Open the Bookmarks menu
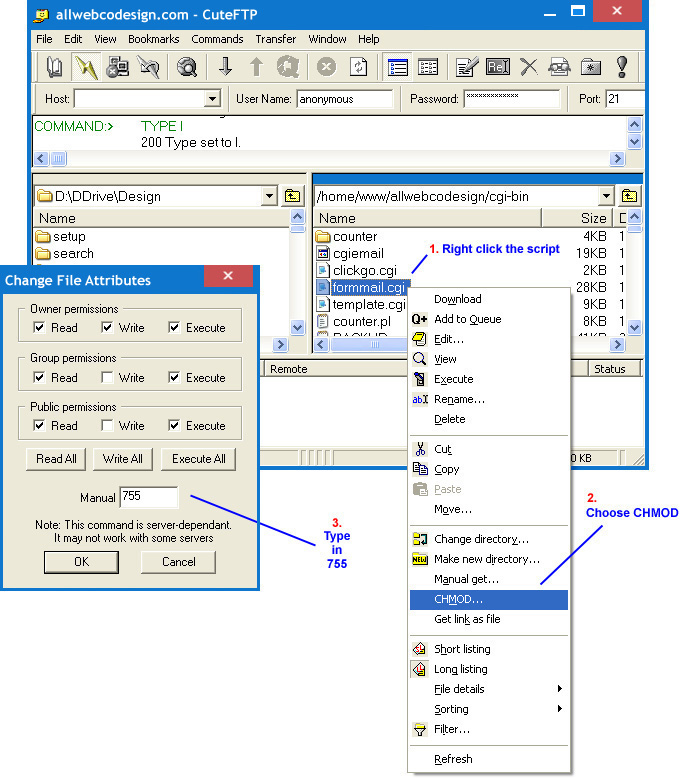Viewport: 681px width, 778px height. [152, 39]
